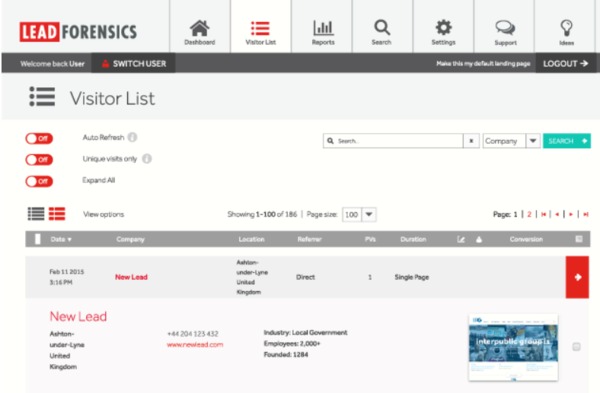Click the Visitor List heading list icon

pyautogui.click(x=42, y=96)
